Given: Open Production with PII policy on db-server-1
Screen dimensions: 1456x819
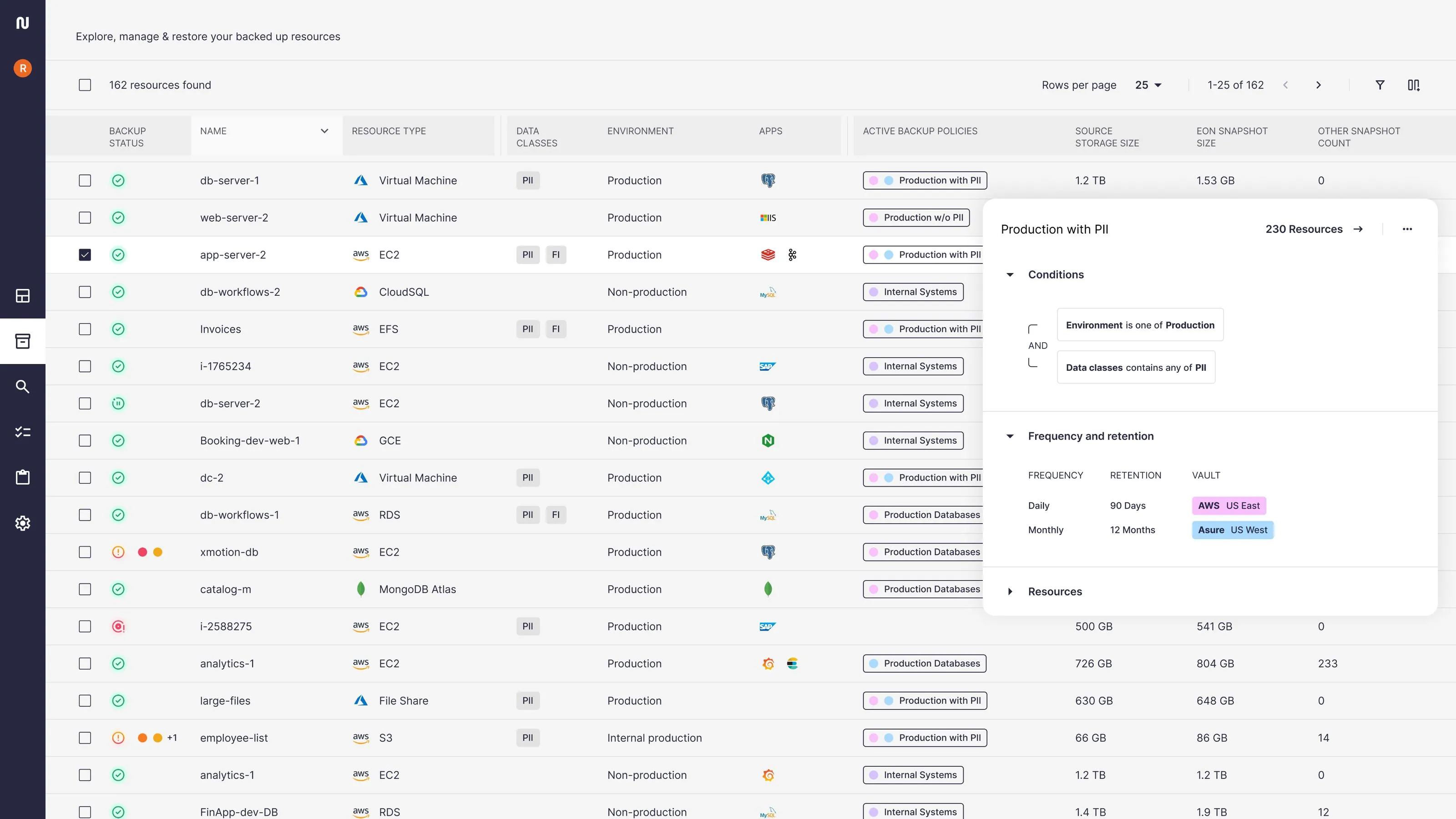Looking at the screenshot, I should tap(925, 180).
